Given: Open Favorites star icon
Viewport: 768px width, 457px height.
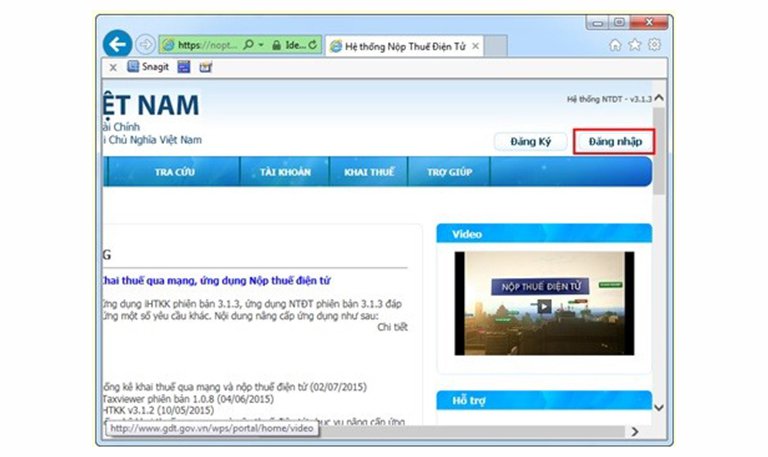Looking at the screenshot, I should pyautogui.click(x=635, y=45).
